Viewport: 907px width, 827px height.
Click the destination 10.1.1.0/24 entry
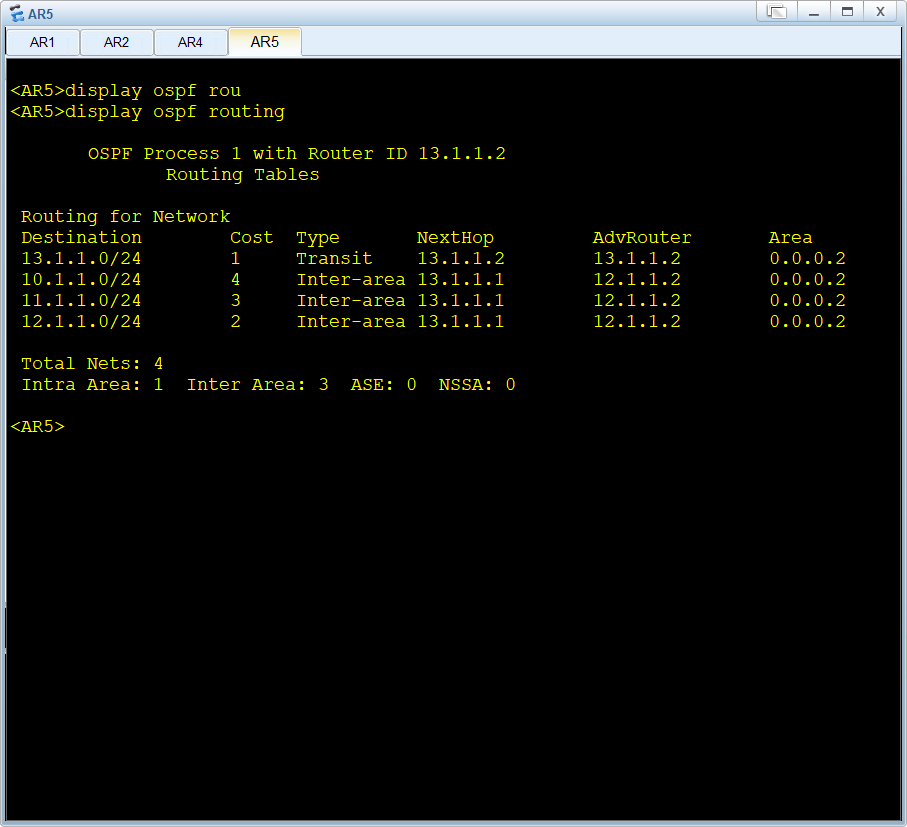pos(82,280)
